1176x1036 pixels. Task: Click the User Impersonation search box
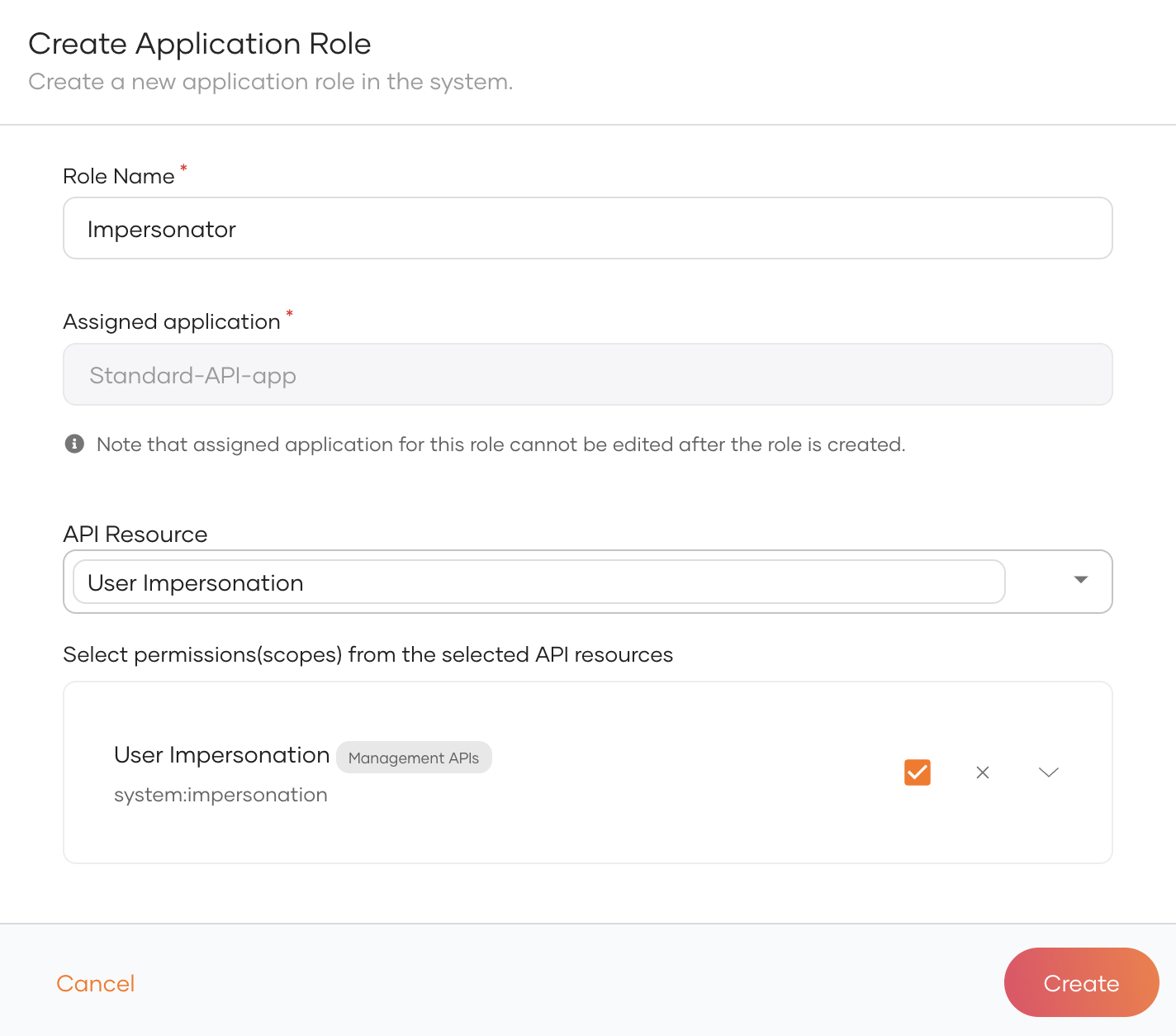click(538, 582)
